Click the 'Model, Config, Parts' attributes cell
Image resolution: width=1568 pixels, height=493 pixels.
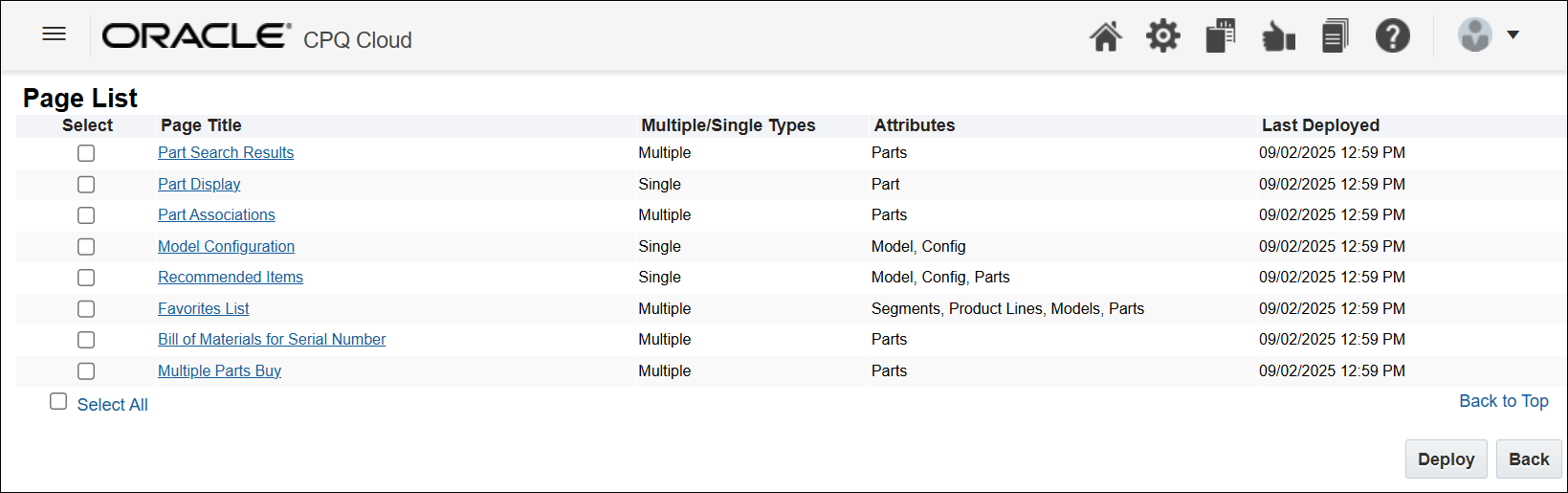point(940,278)
